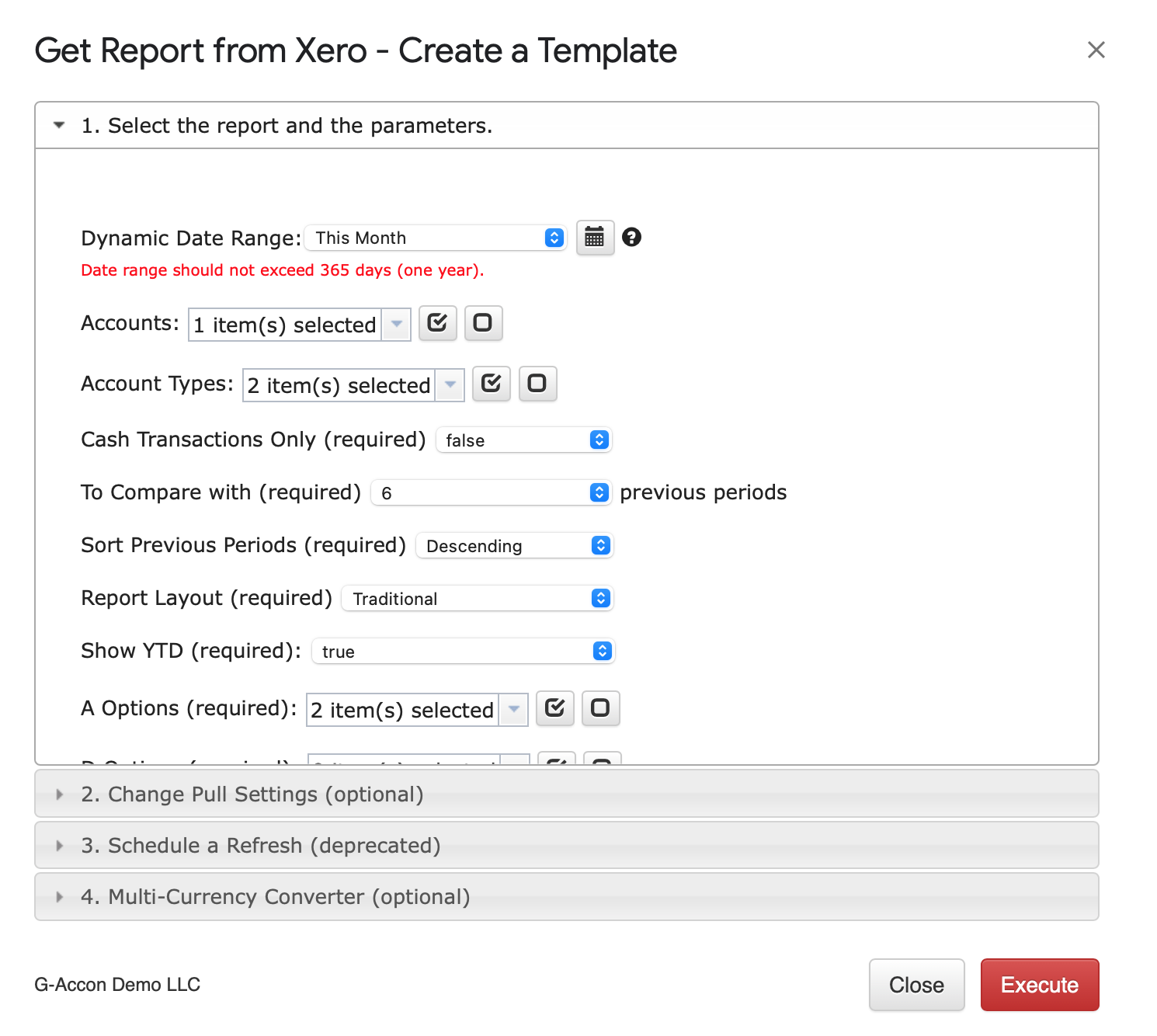Change Sort Previous Periods from Descending

pyautogui.click(x=514, y=546)
